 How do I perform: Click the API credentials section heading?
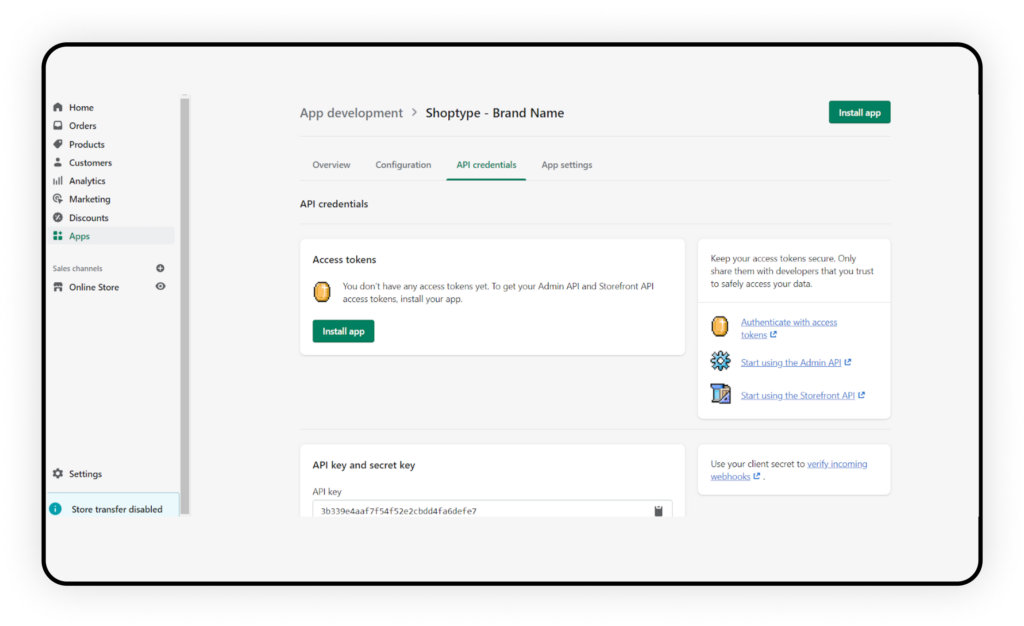click(334, 204)
